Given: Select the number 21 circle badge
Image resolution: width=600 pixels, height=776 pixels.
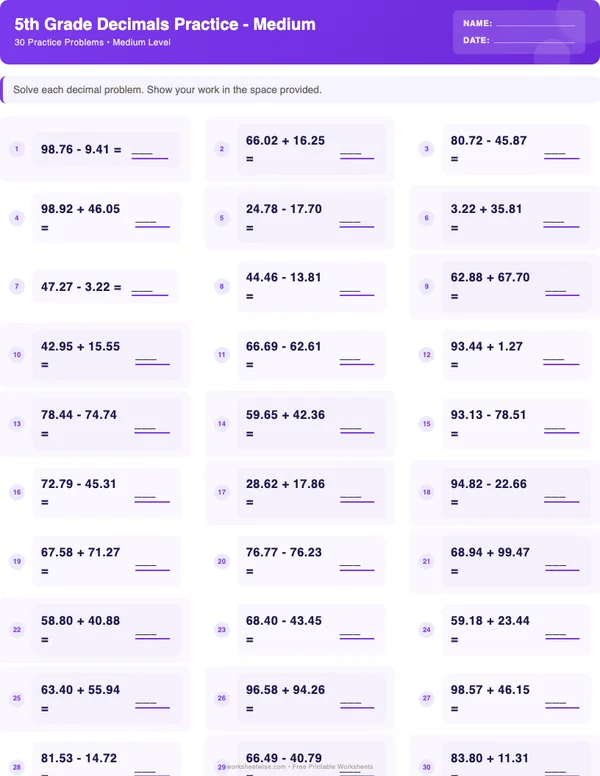Looking at the screenshot, I should (x=427, y=561).
